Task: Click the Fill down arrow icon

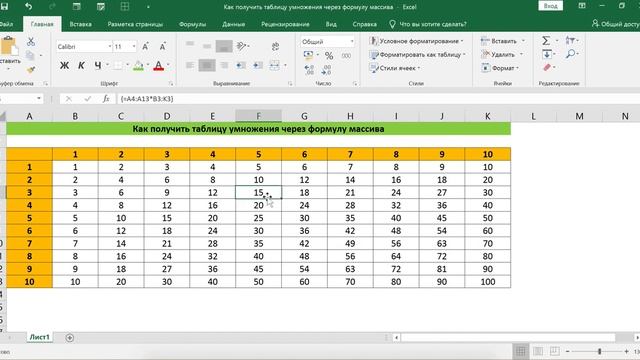Action: [547, 54]
